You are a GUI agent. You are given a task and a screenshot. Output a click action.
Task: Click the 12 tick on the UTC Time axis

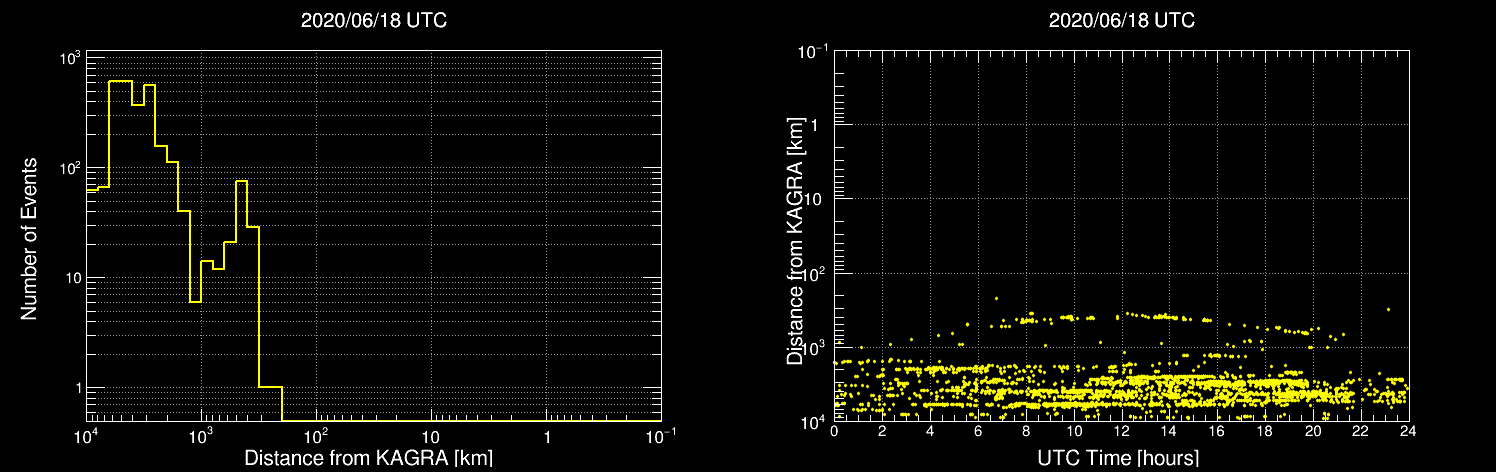pos(1122,431)
